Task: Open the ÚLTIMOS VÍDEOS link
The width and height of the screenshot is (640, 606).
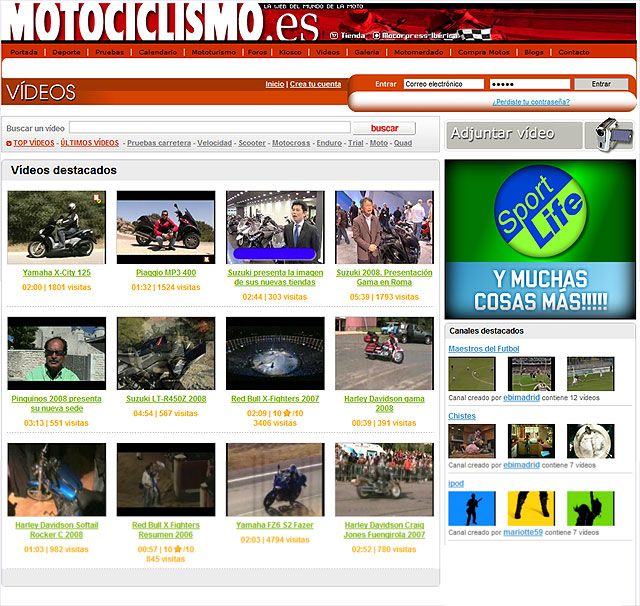Action: coord(89,143)
